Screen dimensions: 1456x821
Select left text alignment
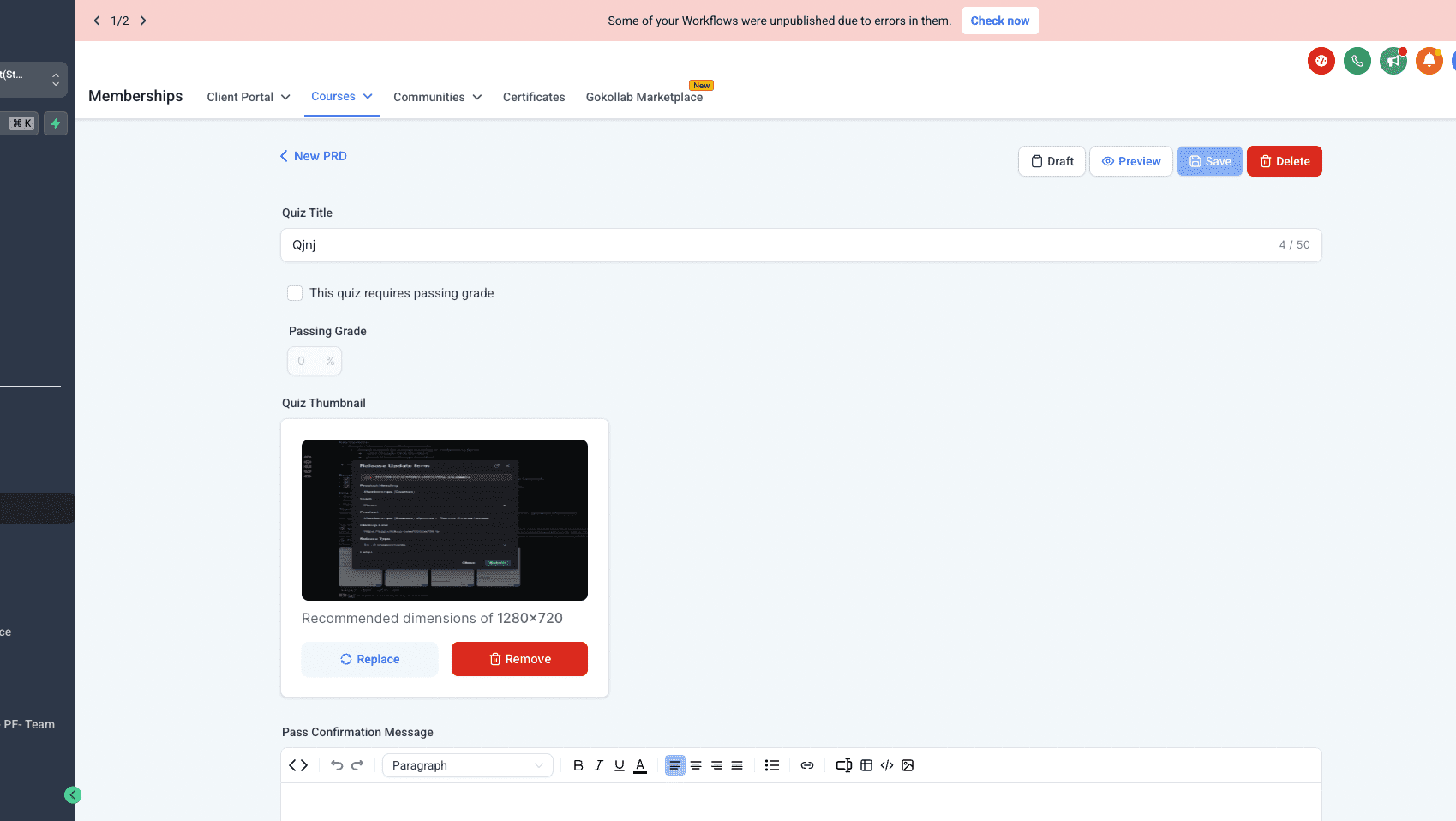point(675,765)
